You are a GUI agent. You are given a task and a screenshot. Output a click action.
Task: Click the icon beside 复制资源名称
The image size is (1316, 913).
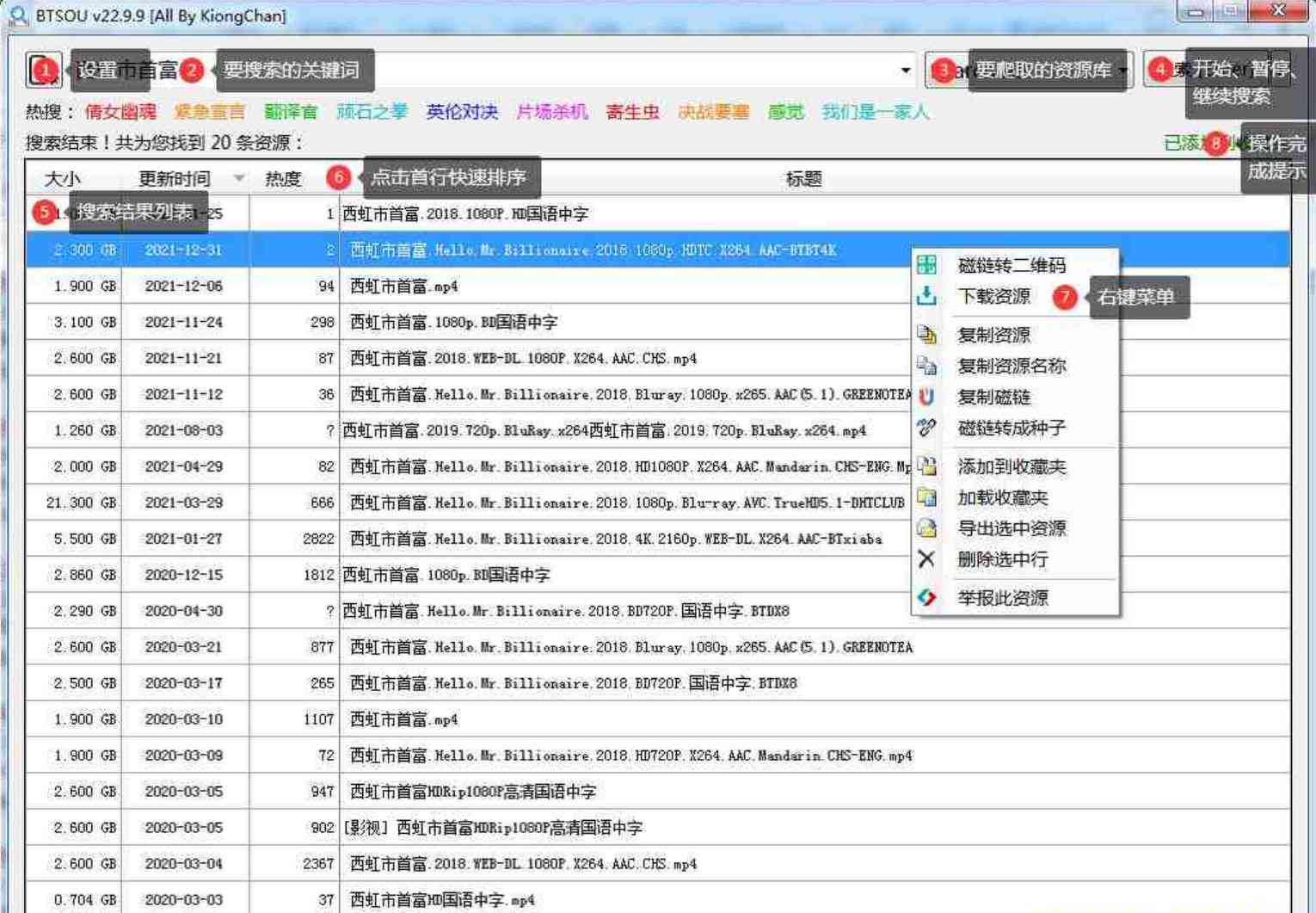(926, 366)
